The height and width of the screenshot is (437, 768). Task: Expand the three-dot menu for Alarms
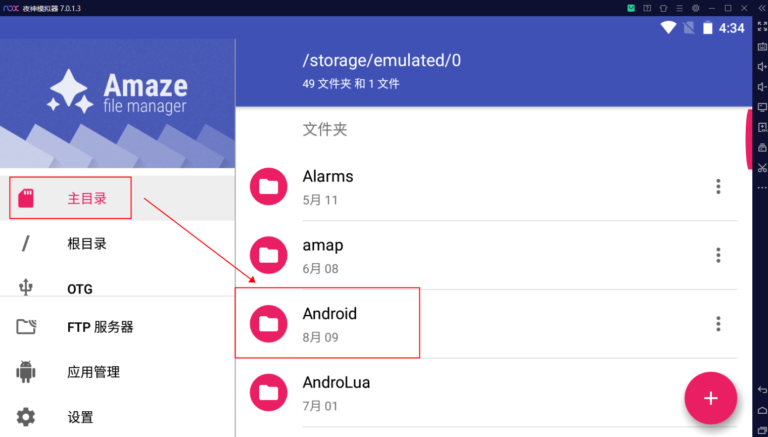pos(718,187)
